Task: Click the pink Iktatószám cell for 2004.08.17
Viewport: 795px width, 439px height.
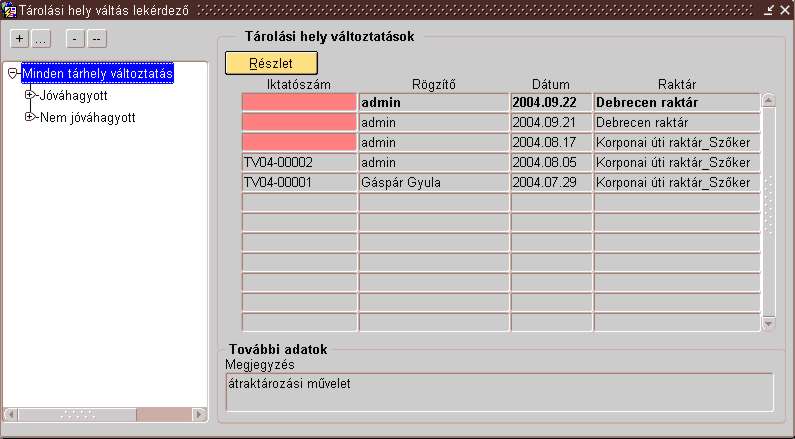Action: pos(300,142)
